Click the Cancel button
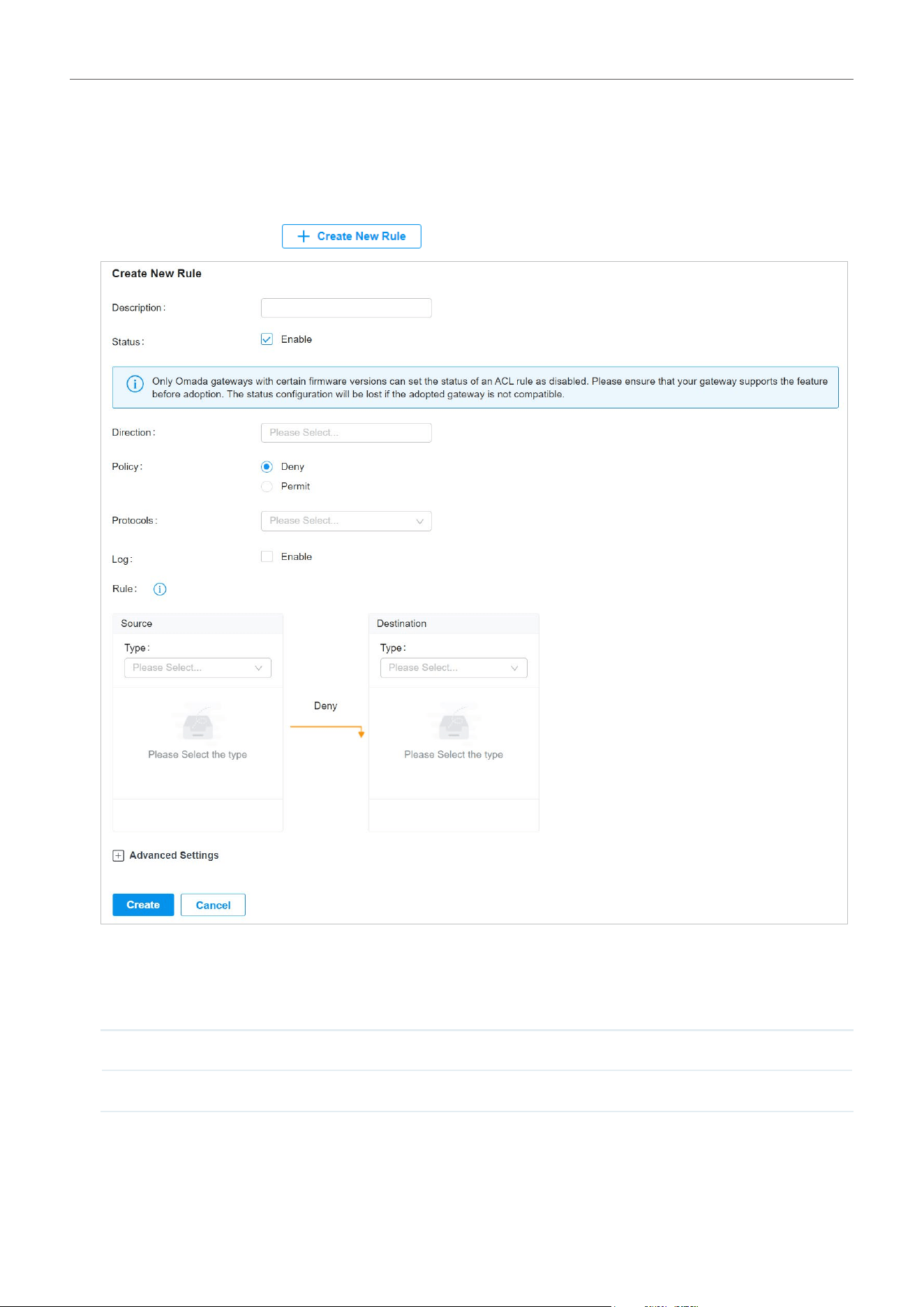Screen dimensions: 924x1307 pos(213,905)
